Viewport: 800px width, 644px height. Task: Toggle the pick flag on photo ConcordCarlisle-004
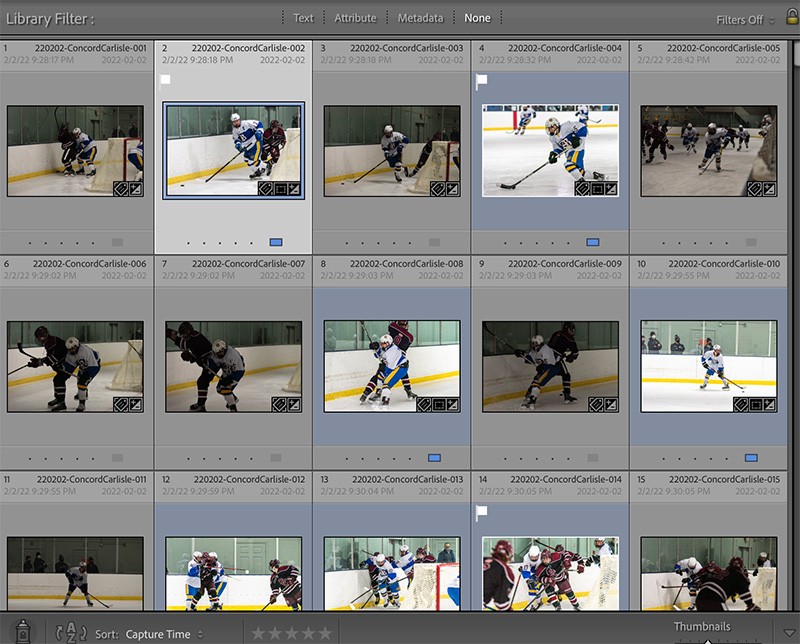[481, 79]
